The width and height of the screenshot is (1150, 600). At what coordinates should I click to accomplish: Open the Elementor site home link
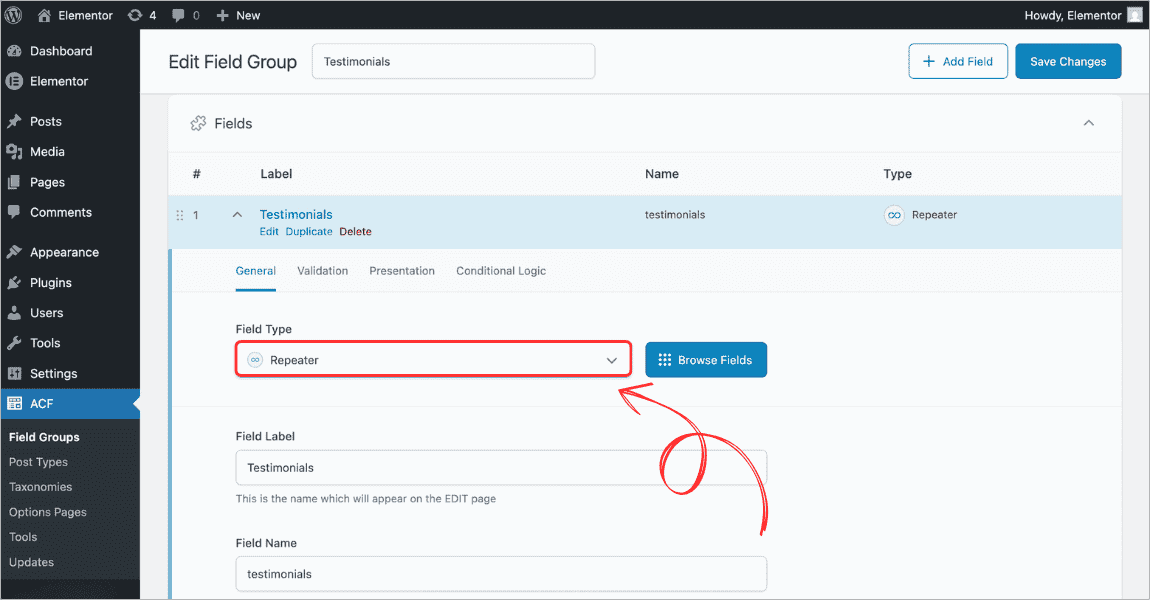[x=75, y=15]
